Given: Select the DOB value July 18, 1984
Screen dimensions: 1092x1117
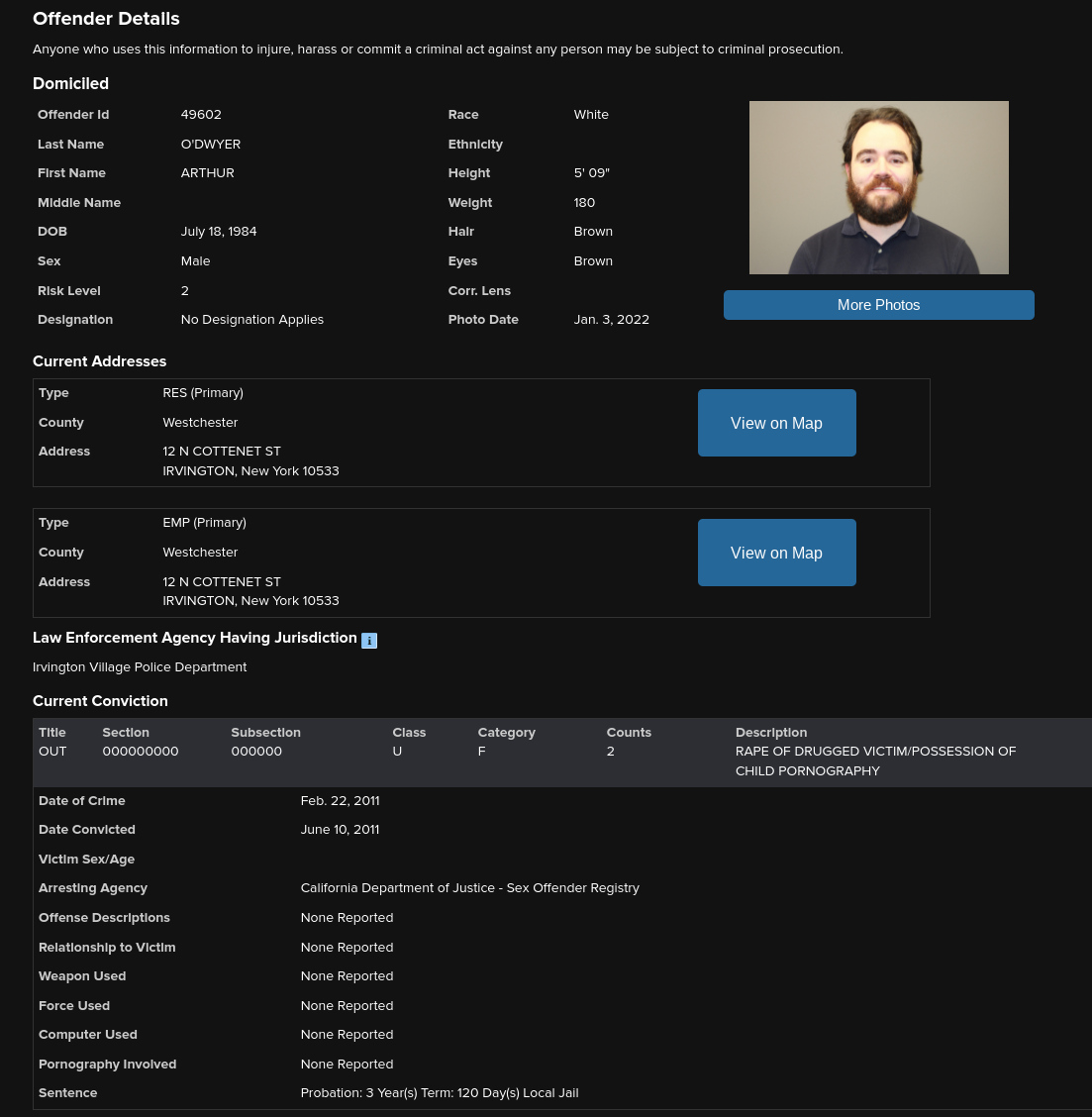Looking at the screenshot, I should (x=219, y=232).
